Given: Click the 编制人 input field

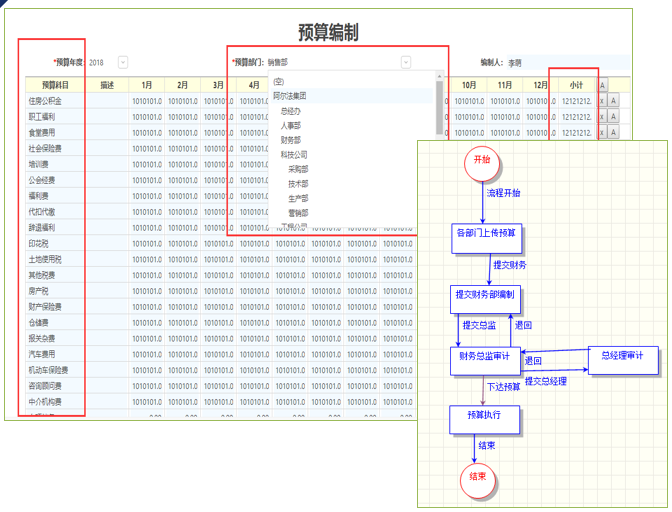Looking at the screenshot, I should (x=568, y=63).
